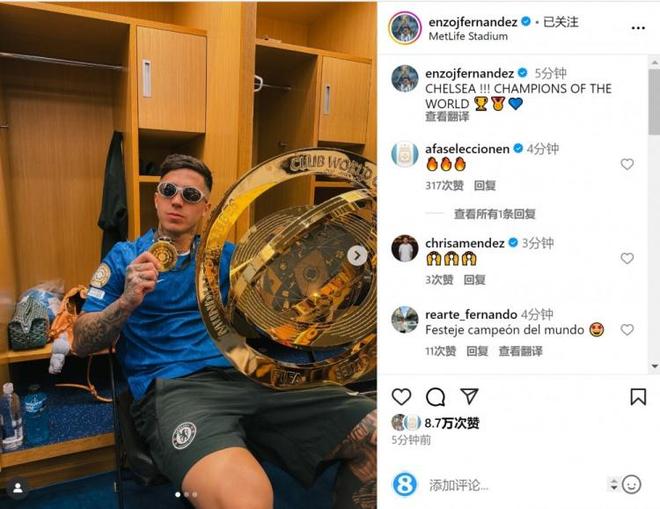Viewport: 660px width, 509px height.
Task: Click the comments scrollbar down arrow
Action: coord(655,366)
